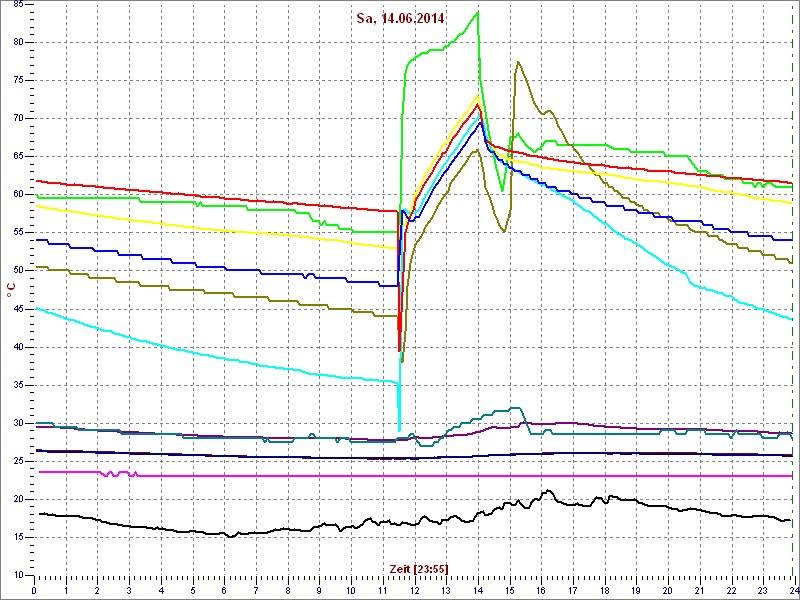This screenshot has height=600, width=800.
Task: Pick hour 21 on the time axis
Action: pyautogui.click(x=699, y=591)
